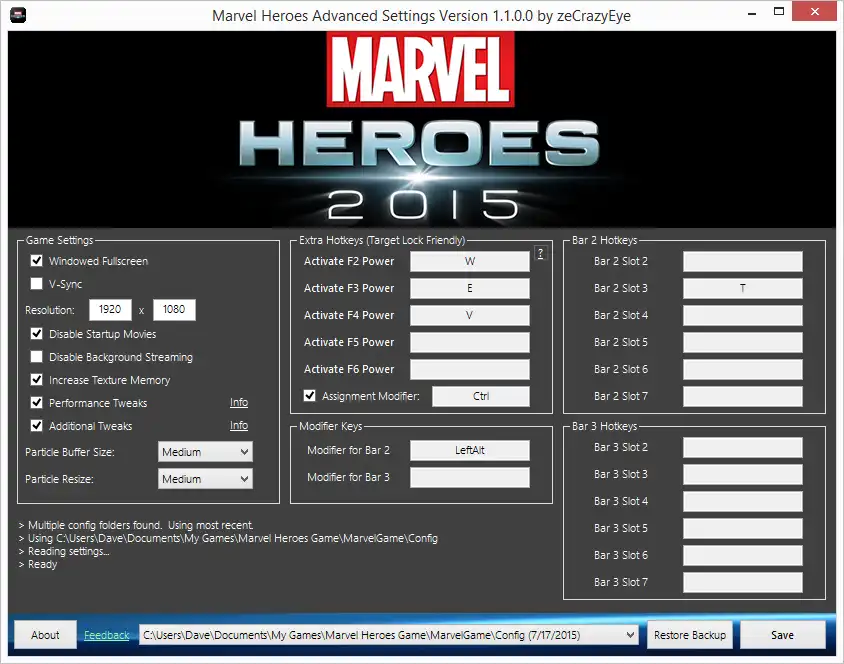Enable V-Sync checkbox
The image size is (844, 664).
coord(37,284)
